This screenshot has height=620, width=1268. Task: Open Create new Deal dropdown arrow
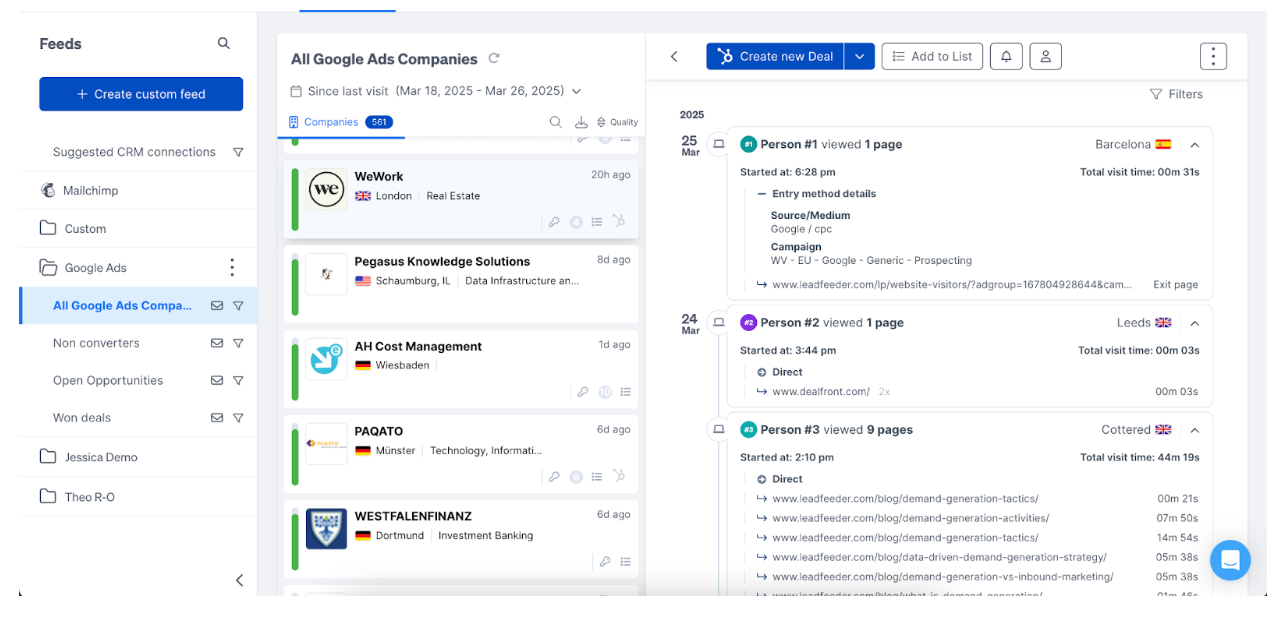[x=860, y=56]
